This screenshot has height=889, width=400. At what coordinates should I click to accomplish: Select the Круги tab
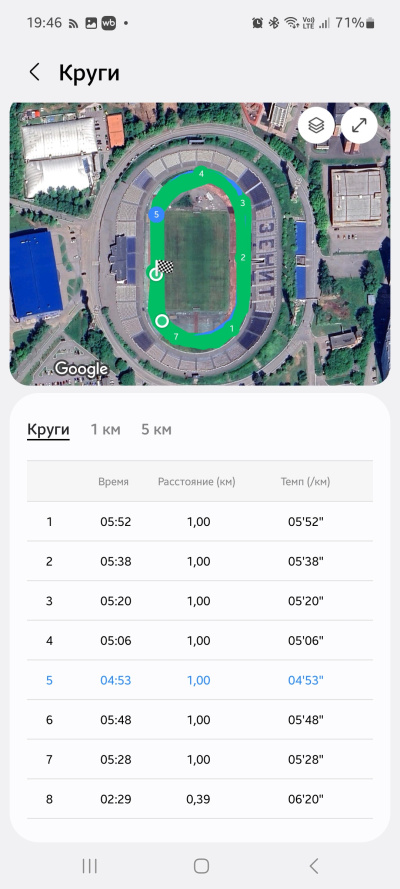(48, 430)
